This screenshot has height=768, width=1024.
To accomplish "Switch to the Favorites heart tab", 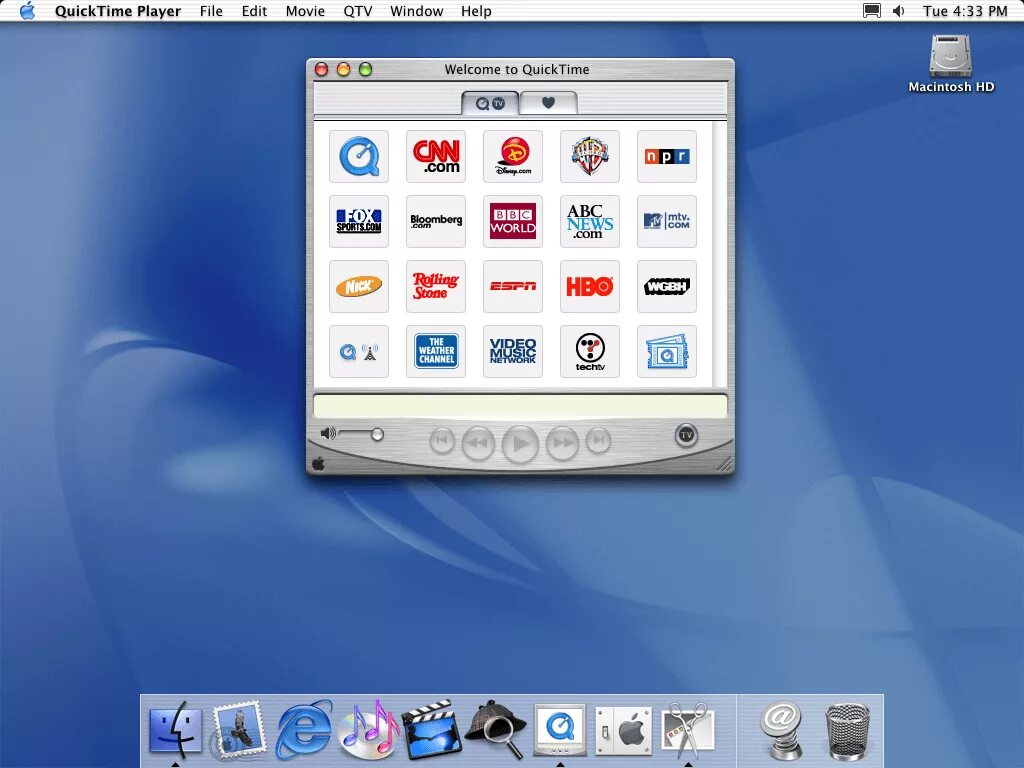I will coord(549,103).
